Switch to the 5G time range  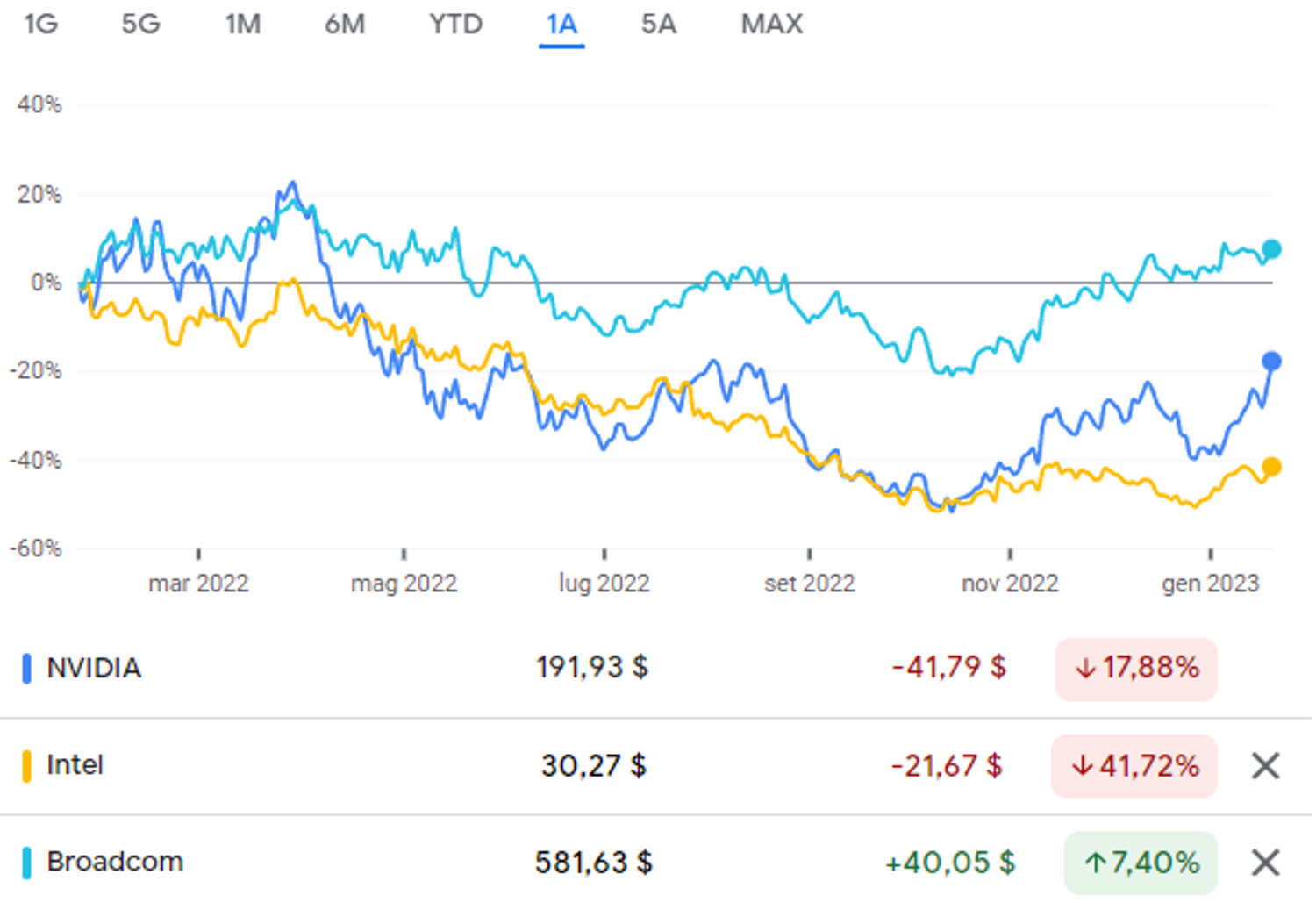pos(140,24)
